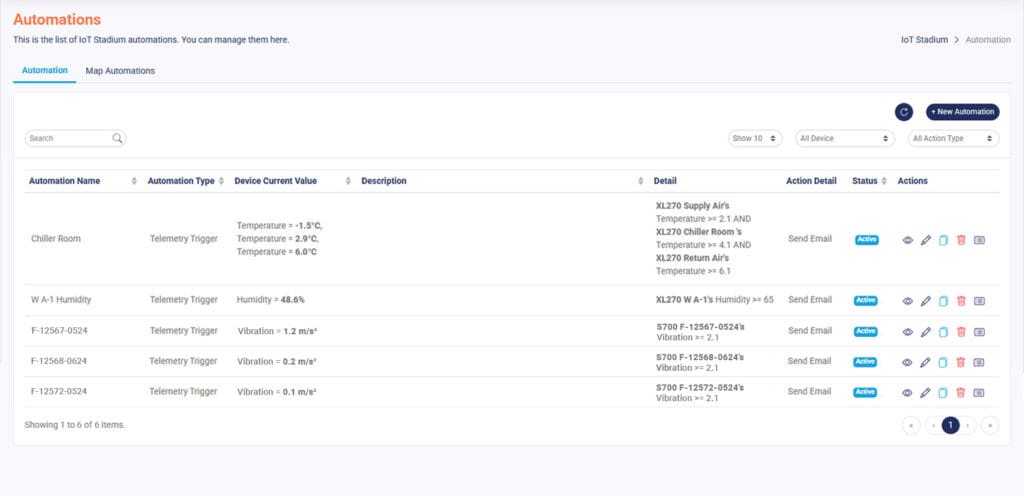This screenshot has width=1024, height=496.
Task: View the Chiller Room automation with eye icon
Action: [907, 240]
